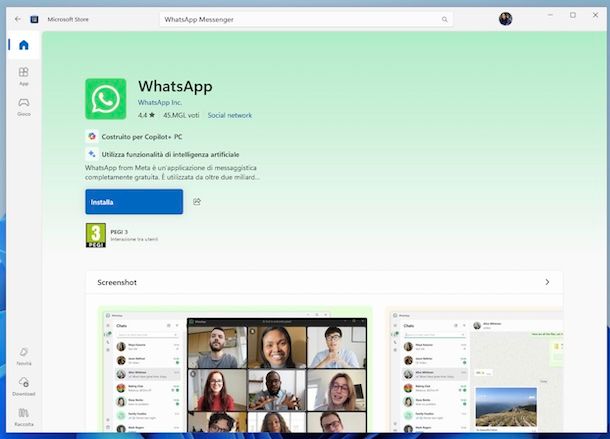This screenshot has height=439, width=610.
Task: Click the WhatsApp app title
Action: tap(175, 86)
